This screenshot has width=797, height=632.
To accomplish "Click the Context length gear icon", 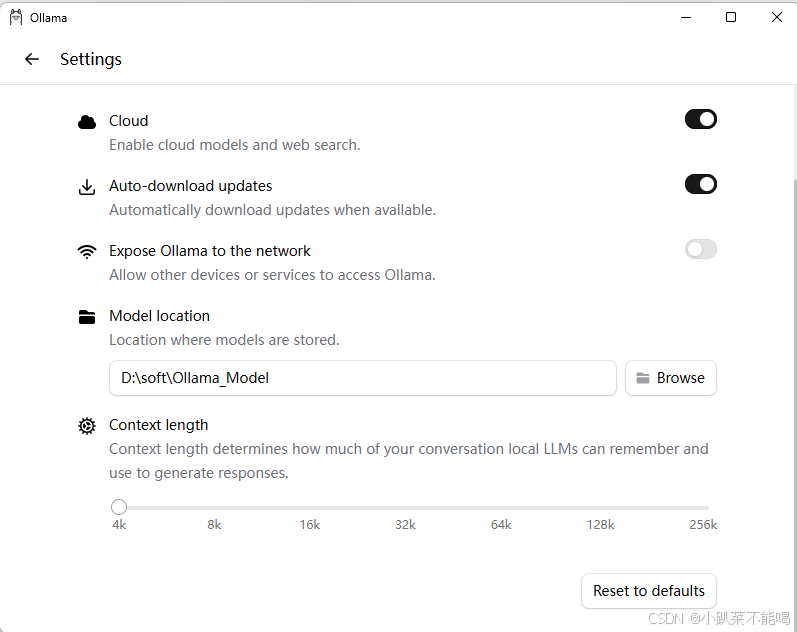I will click(87, 426).
